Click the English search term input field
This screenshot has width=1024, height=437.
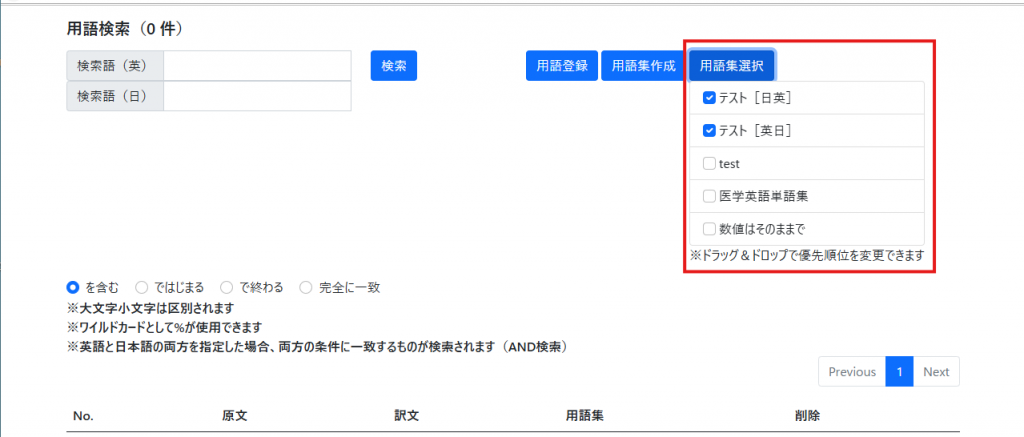point(257,65)
